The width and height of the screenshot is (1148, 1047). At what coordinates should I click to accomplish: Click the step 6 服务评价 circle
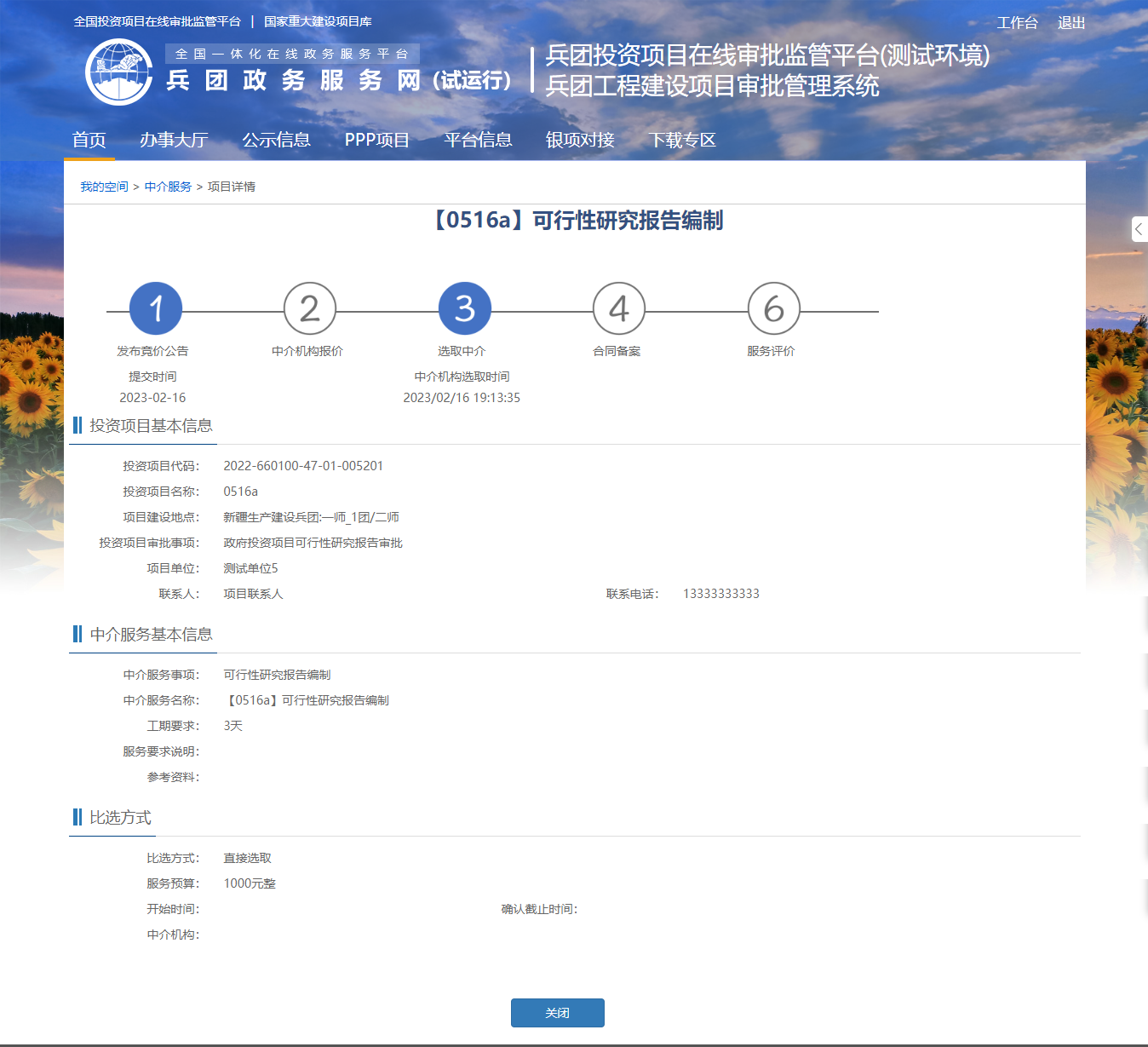773,308
